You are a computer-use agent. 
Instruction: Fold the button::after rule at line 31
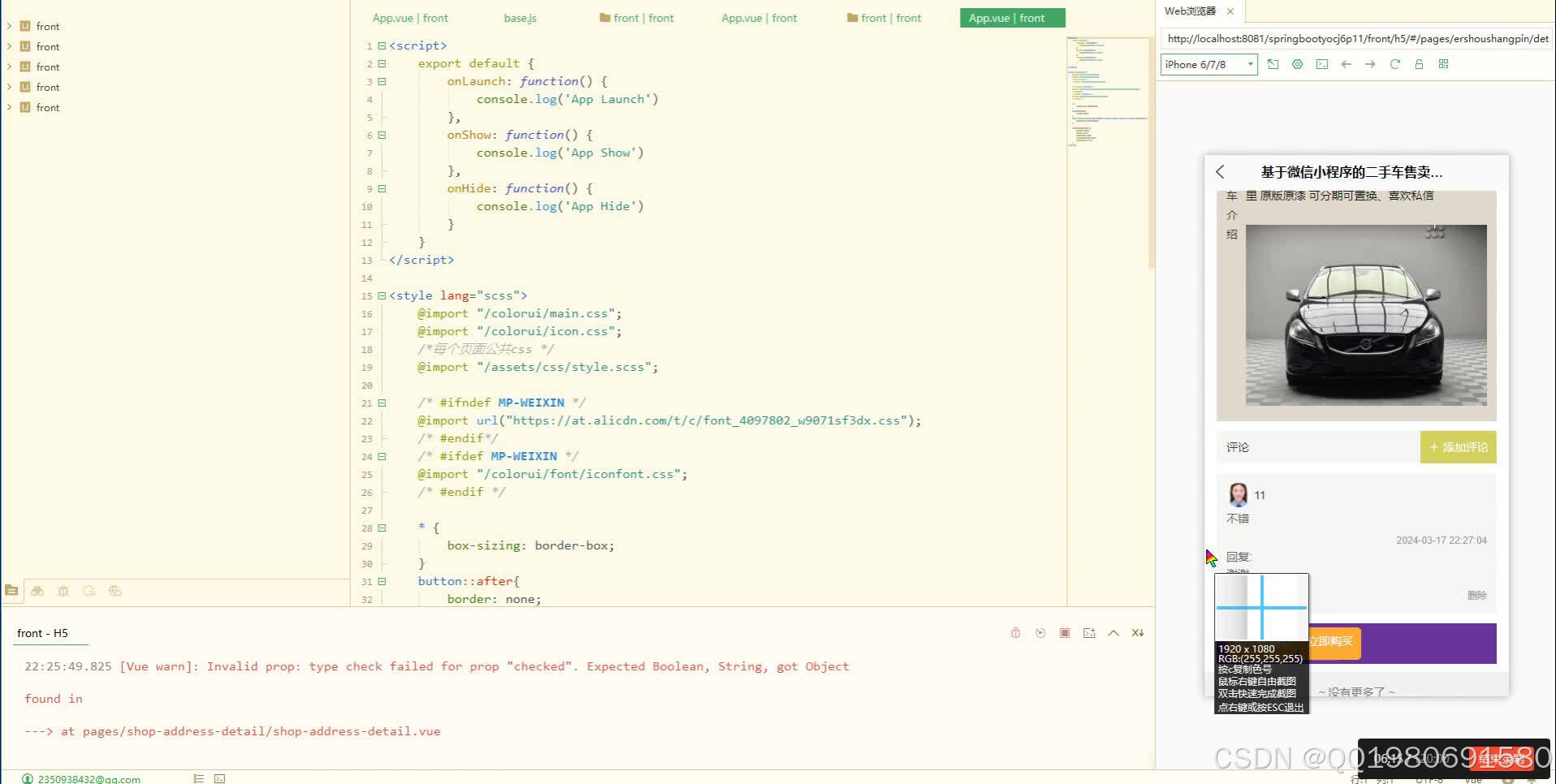coord(382,581)
